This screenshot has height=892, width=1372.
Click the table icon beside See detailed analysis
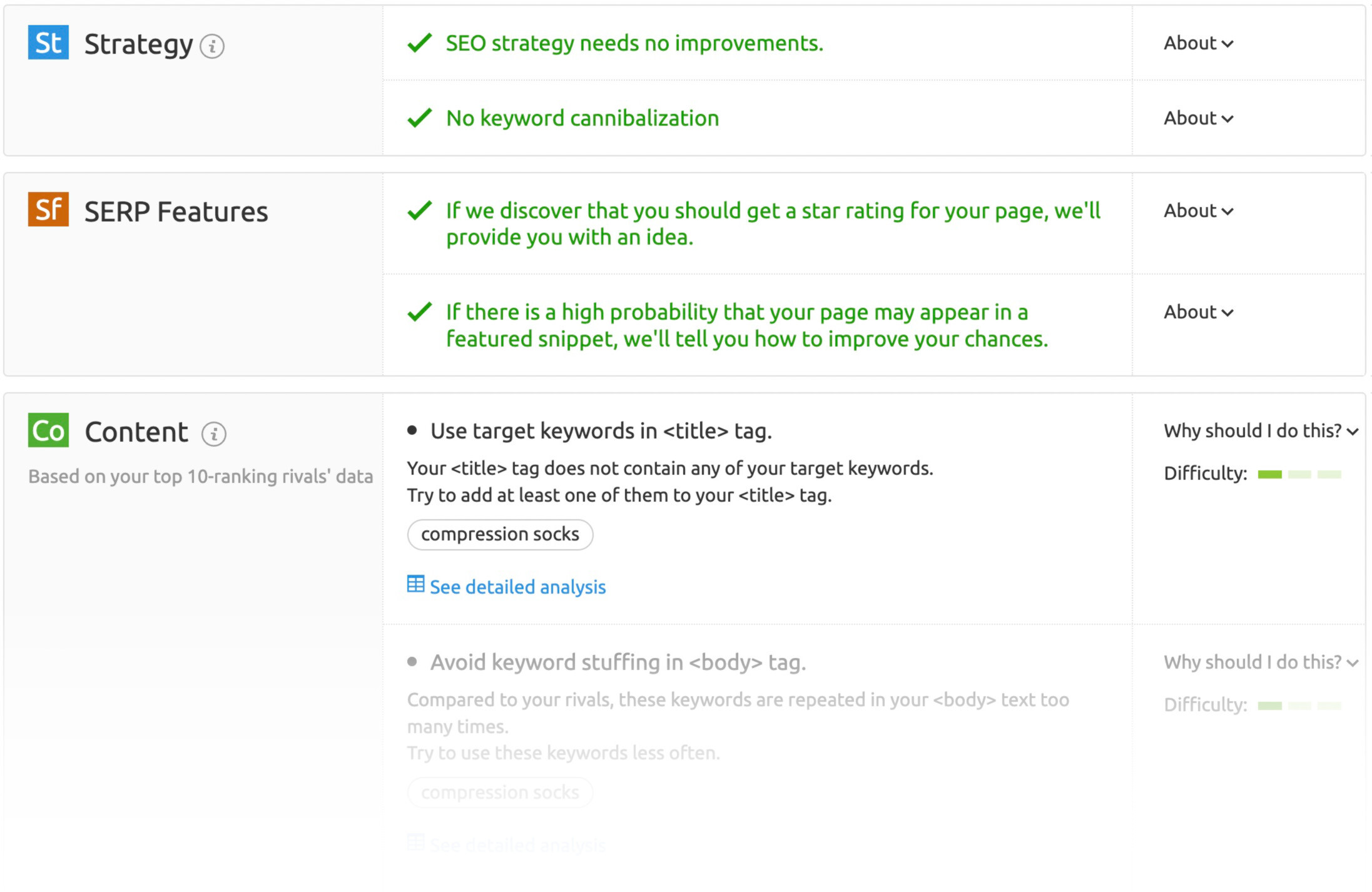[415, 584]
